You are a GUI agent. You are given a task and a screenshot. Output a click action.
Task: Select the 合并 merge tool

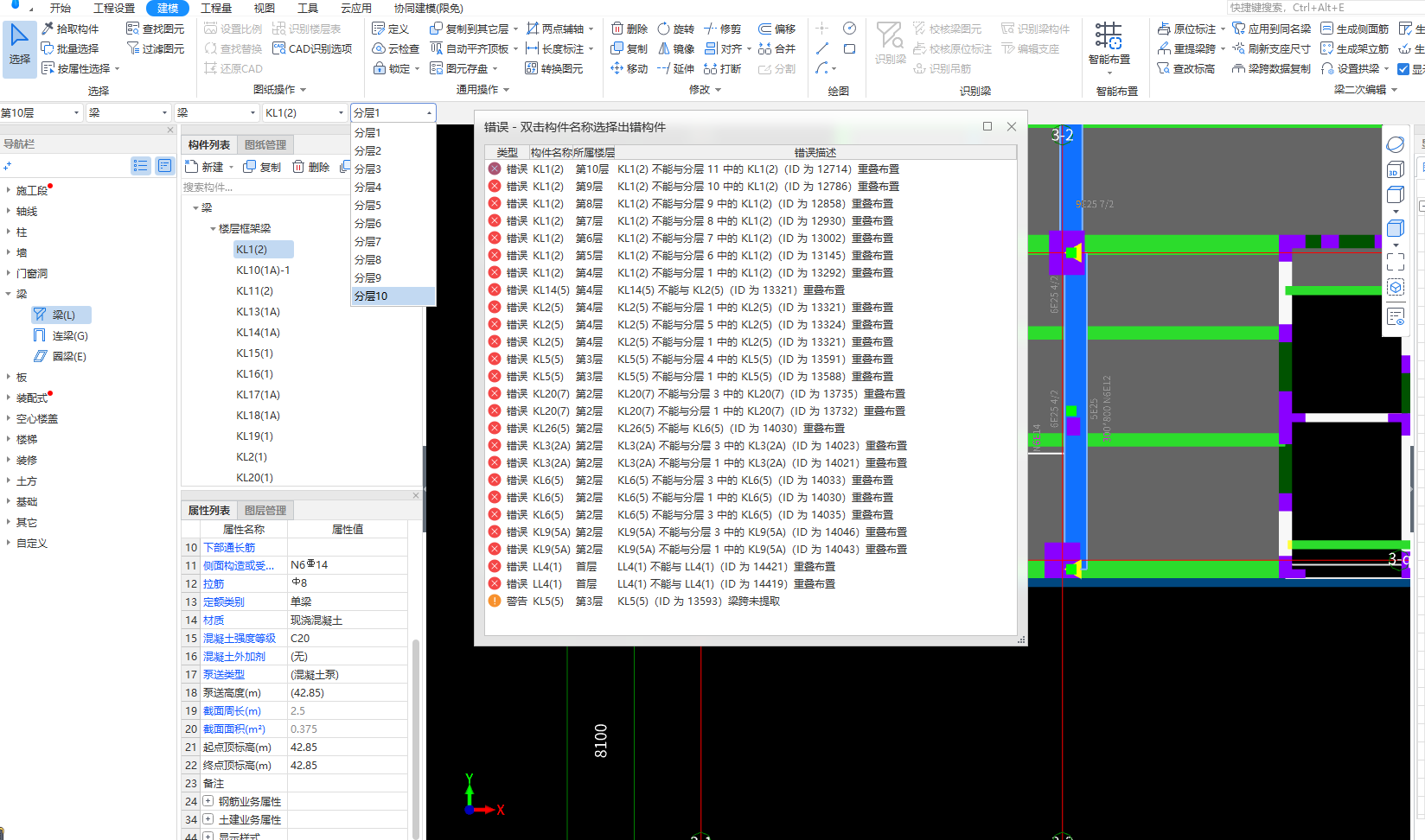(x=776, y=48)
